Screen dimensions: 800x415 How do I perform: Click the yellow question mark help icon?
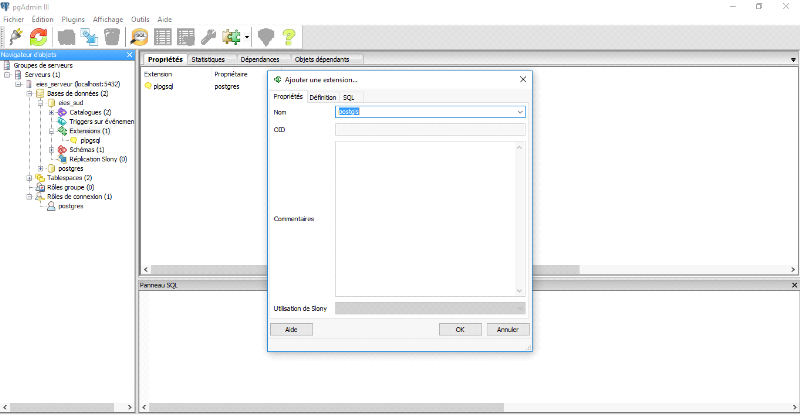289,37
